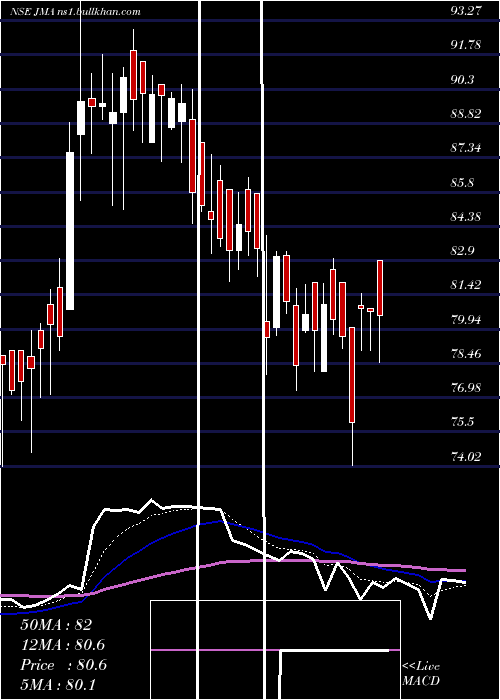Click the 90.3 price axis label
The height and width of the screenshot is (700, 500).
click(x=463, y=79)
